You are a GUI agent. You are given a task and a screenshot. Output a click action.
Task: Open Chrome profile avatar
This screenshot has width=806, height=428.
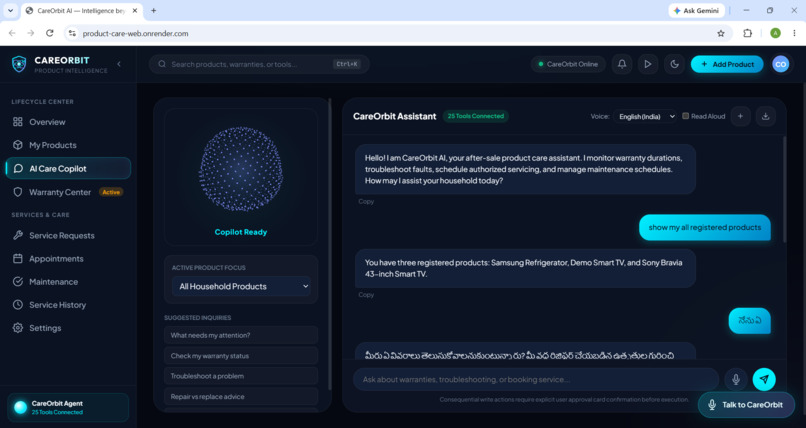[x=775, y=33]
